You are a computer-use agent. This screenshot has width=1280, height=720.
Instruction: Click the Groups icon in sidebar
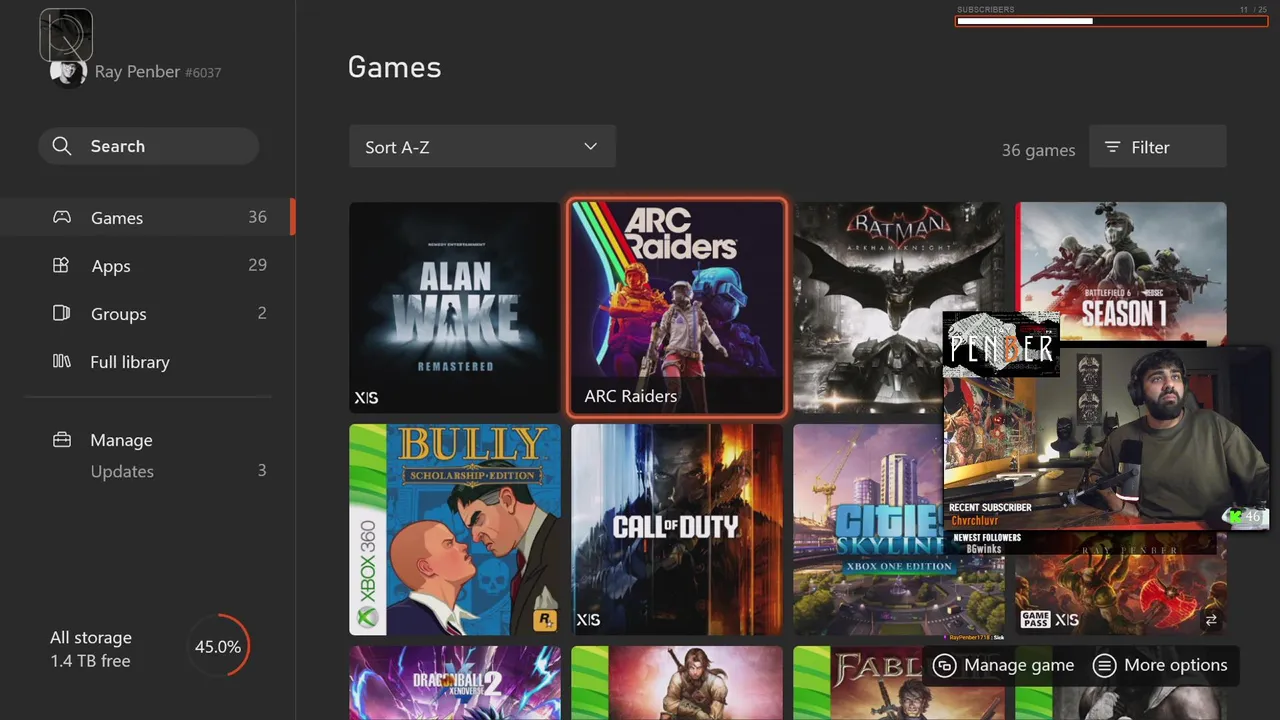pyautogui.click(x=61, y=313)
